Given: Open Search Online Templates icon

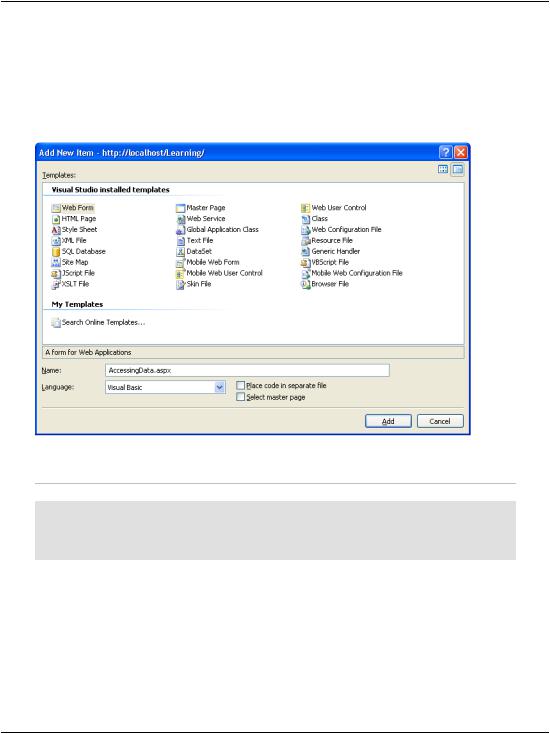Looking at the screenshot, I should pos(56,323).
